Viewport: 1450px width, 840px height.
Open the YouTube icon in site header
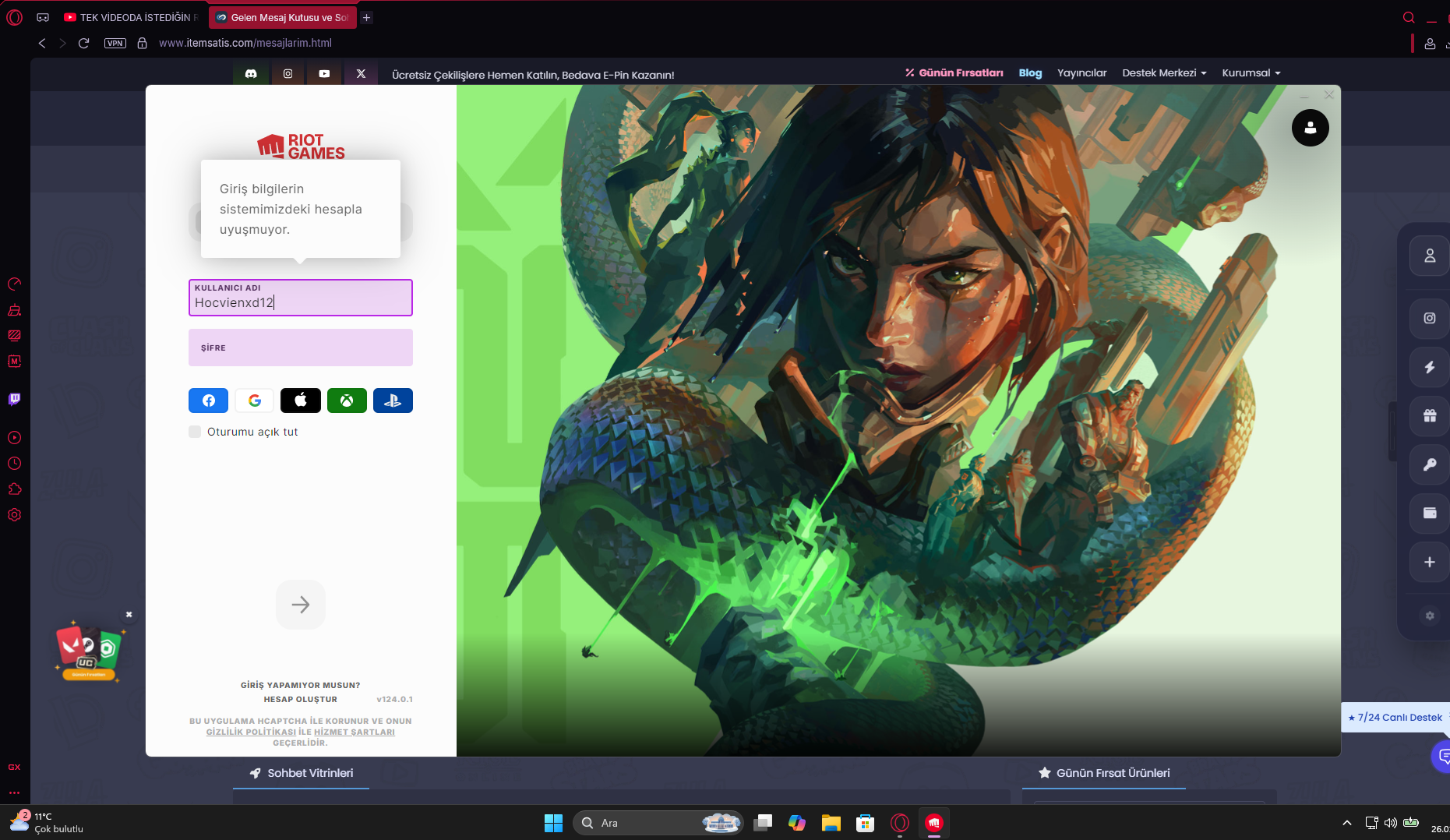click(x=324, y=73)
